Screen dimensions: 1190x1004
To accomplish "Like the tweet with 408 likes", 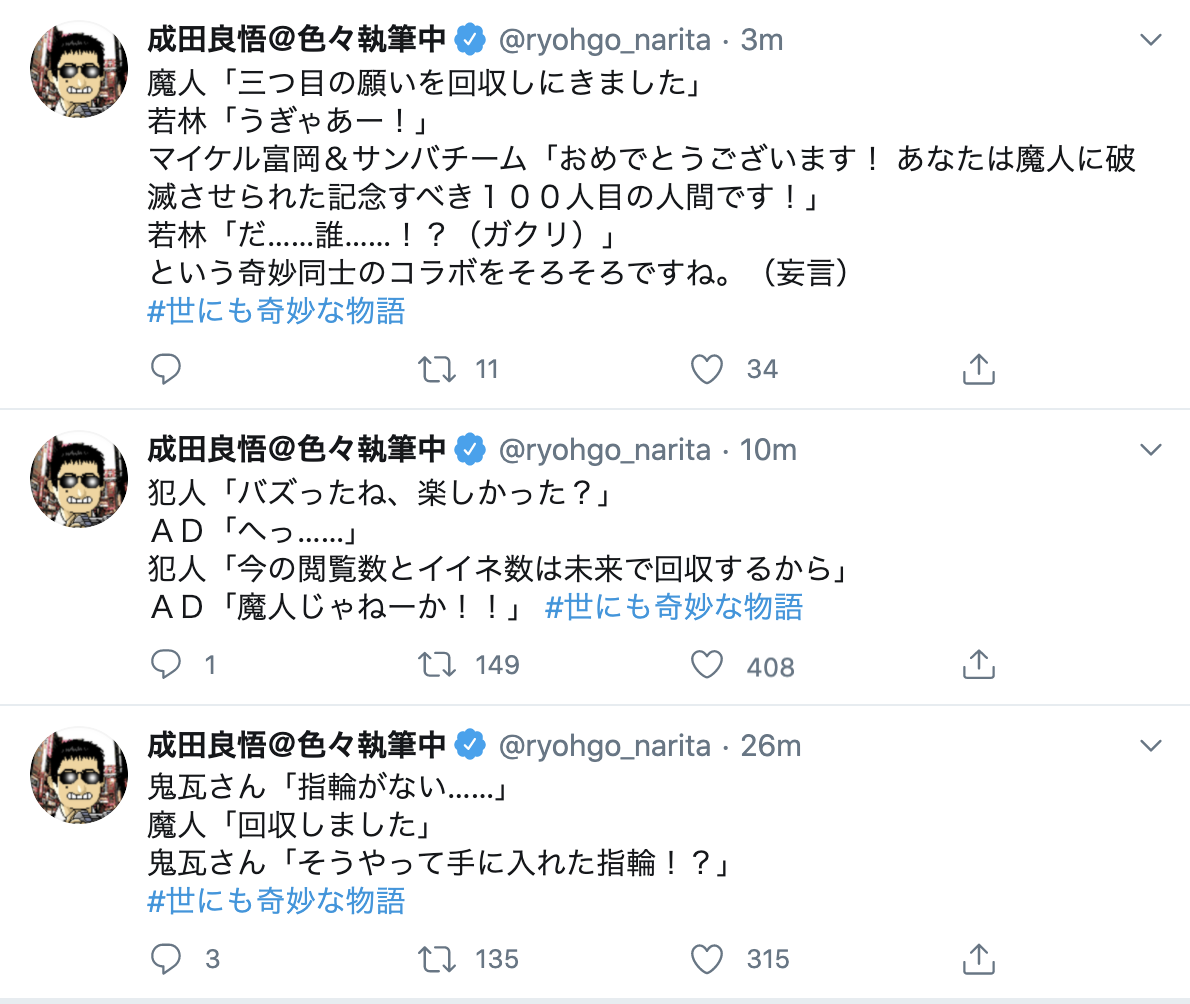I will [x=707, y=666].
